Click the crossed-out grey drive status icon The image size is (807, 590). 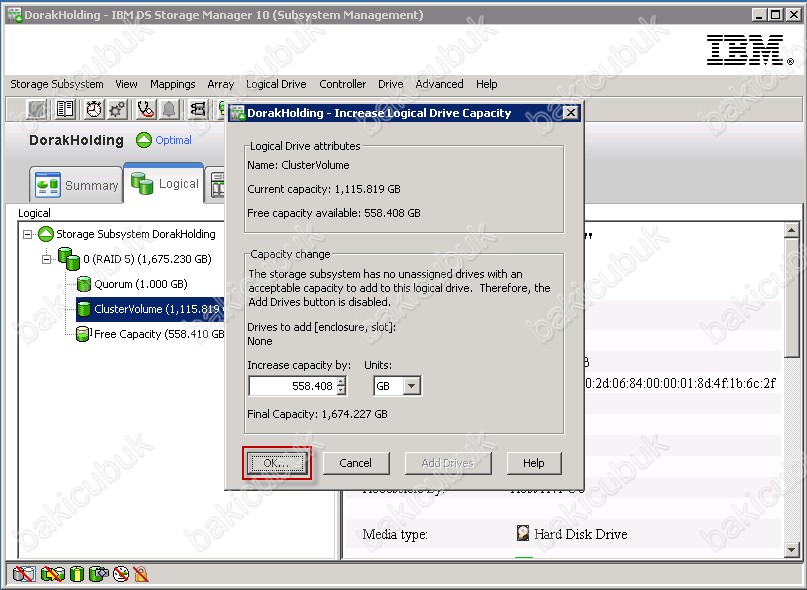[24, 574]
